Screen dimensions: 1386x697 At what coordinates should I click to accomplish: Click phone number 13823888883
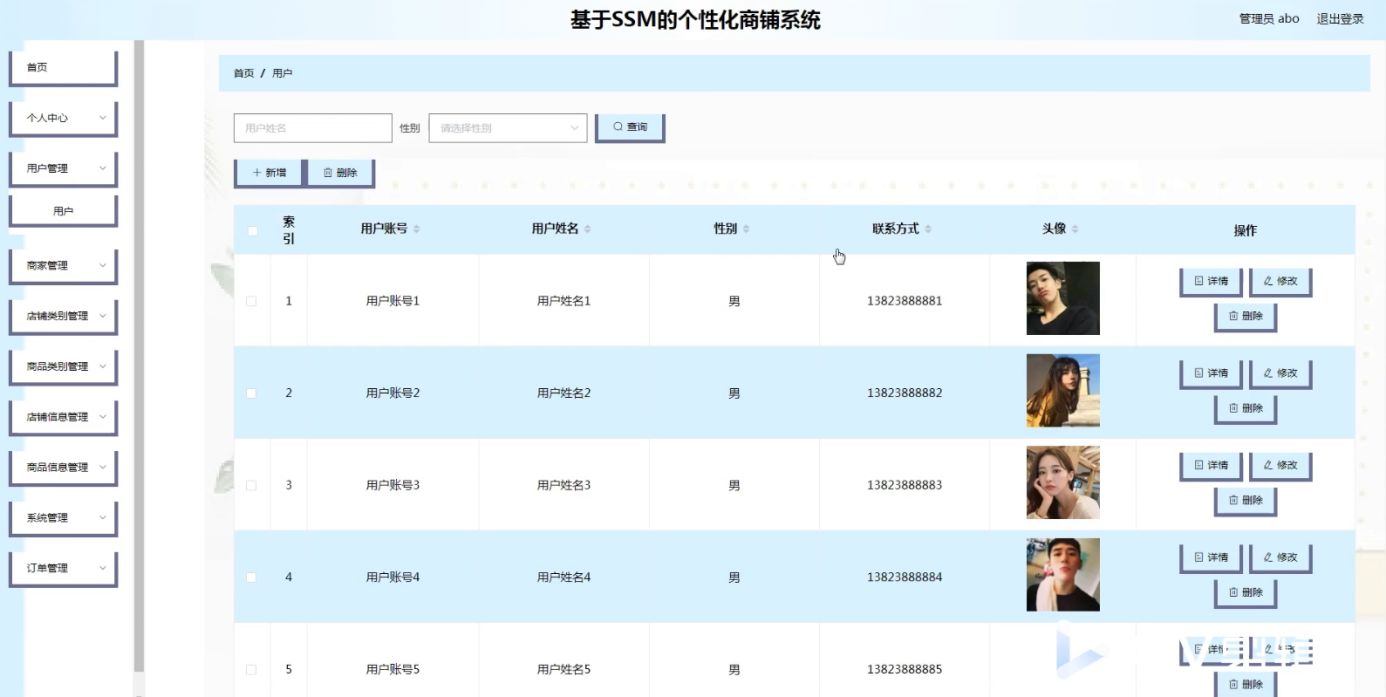904,485
